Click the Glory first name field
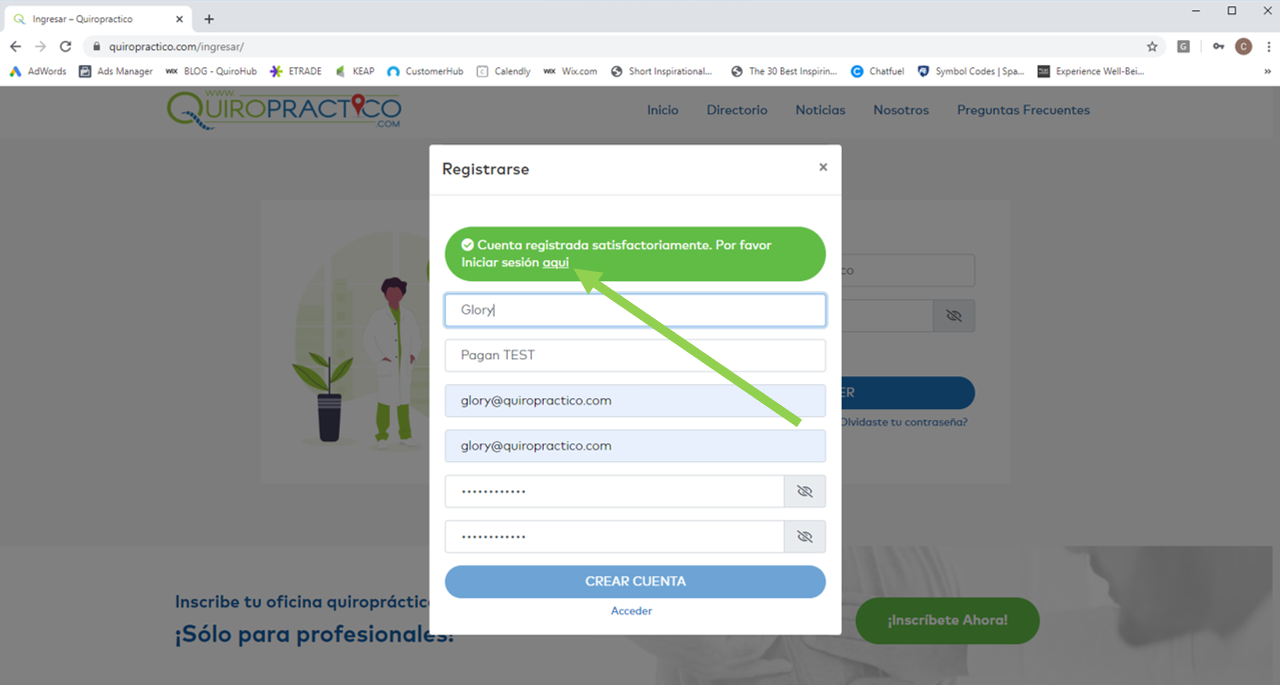The width and height of the screenshot is (1280, 685). [635, 310]
